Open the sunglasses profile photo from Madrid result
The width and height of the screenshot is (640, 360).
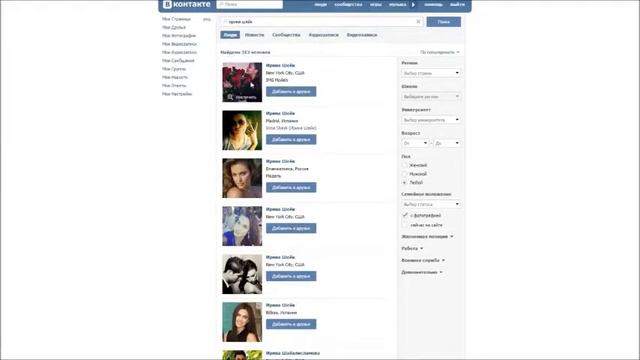(242, 130)
